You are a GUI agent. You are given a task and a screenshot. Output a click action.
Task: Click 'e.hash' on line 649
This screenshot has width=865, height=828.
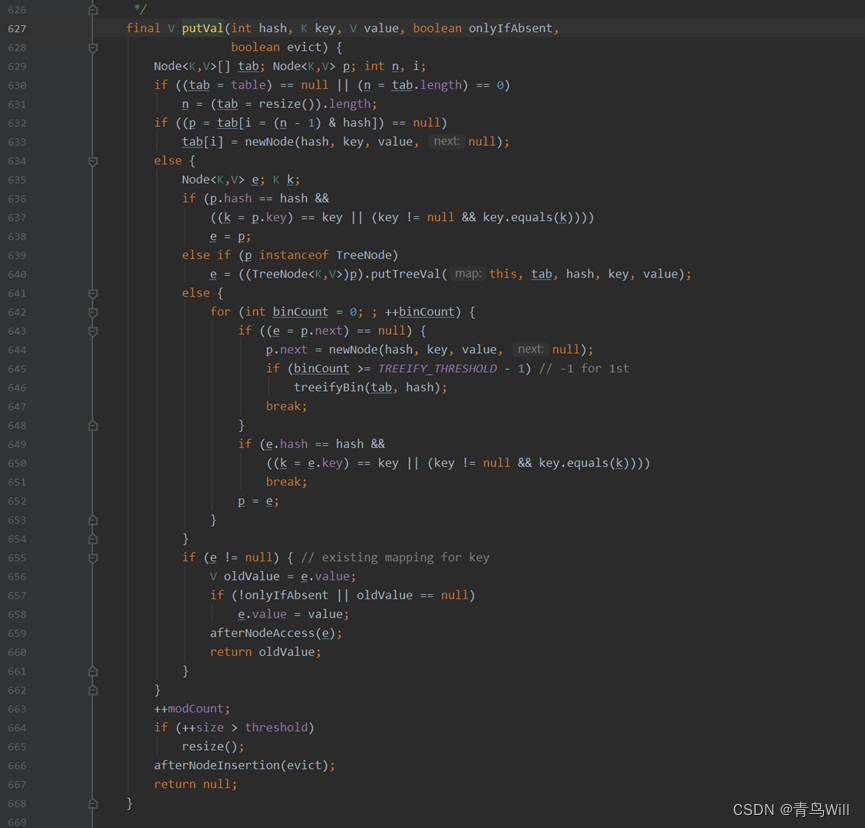(x=287, y=444)
